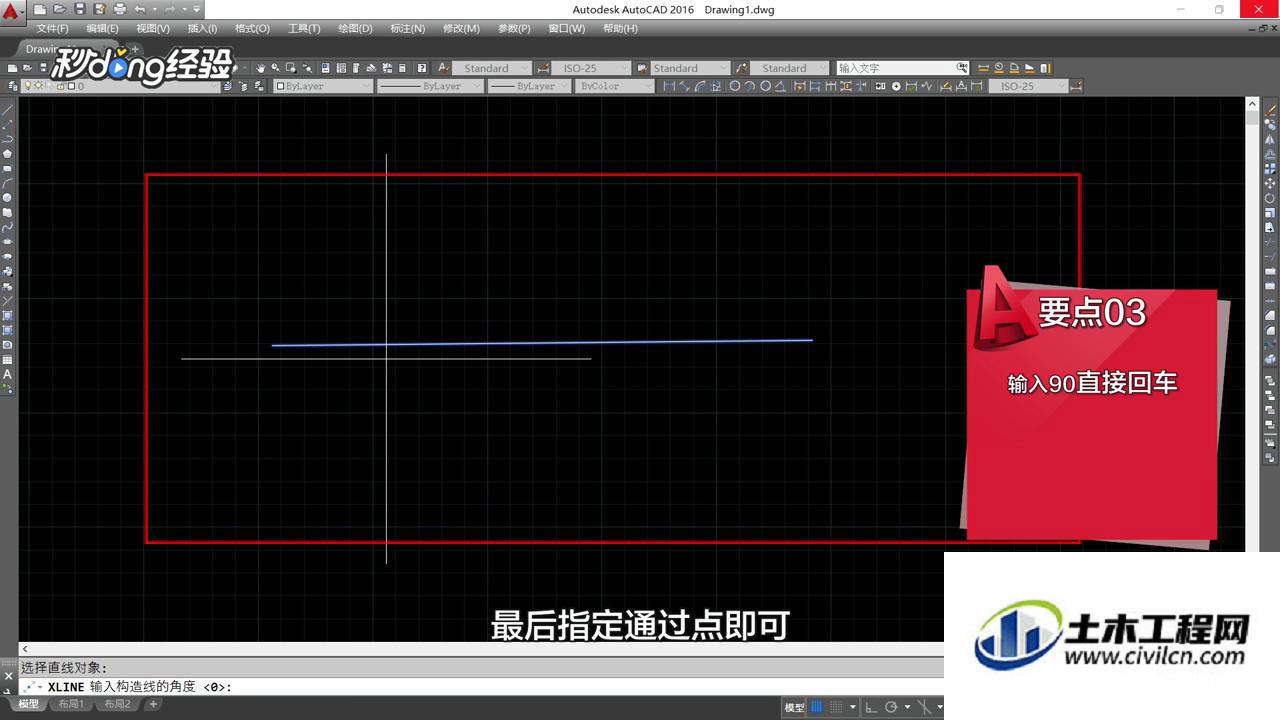The image size is (1280, 720).
Task: Open the 参数(P) menu
Action: tap(514, 29)
